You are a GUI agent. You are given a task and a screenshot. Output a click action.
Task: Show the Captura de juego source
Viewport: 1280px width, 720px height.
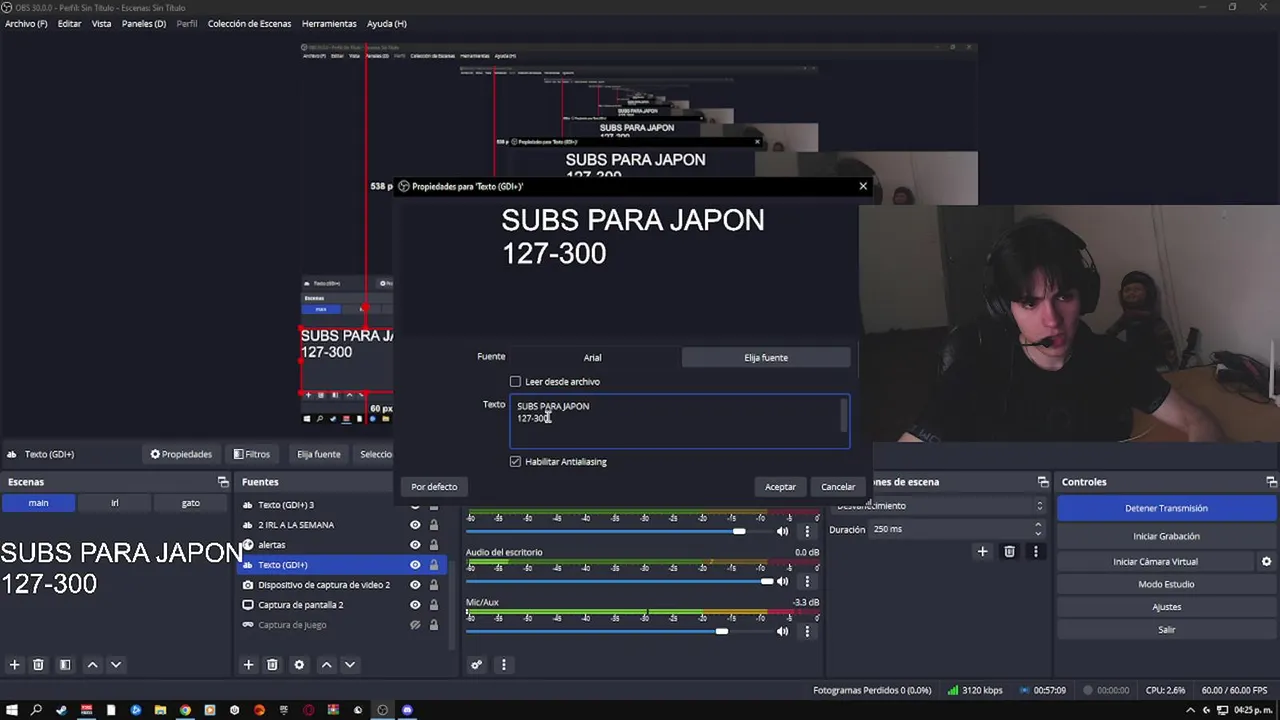click(415, 625)
